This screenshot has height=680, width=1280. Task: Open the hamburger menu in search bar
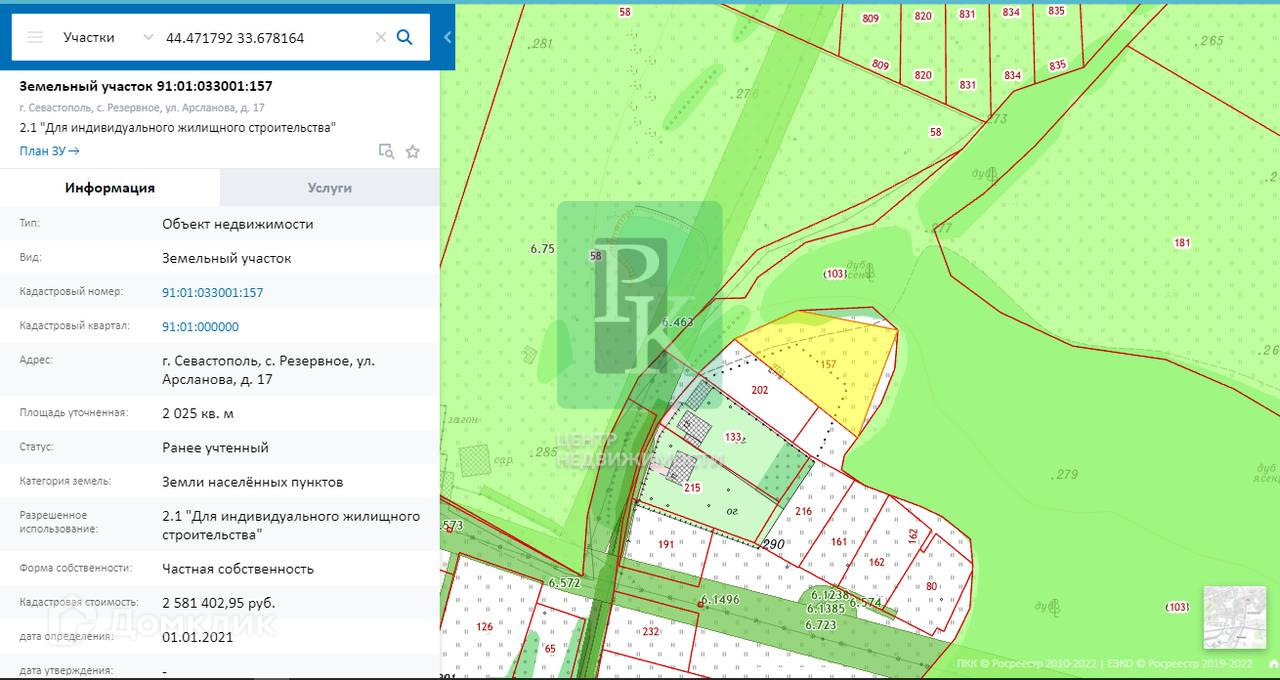[36, 38]
